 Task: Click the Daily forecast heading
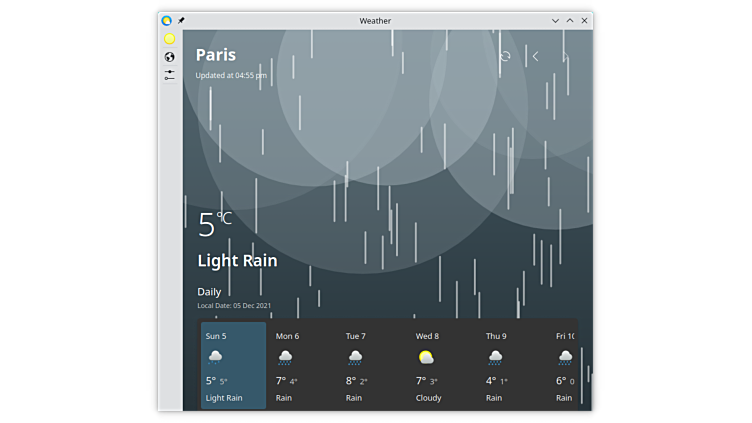coord(209,292)
